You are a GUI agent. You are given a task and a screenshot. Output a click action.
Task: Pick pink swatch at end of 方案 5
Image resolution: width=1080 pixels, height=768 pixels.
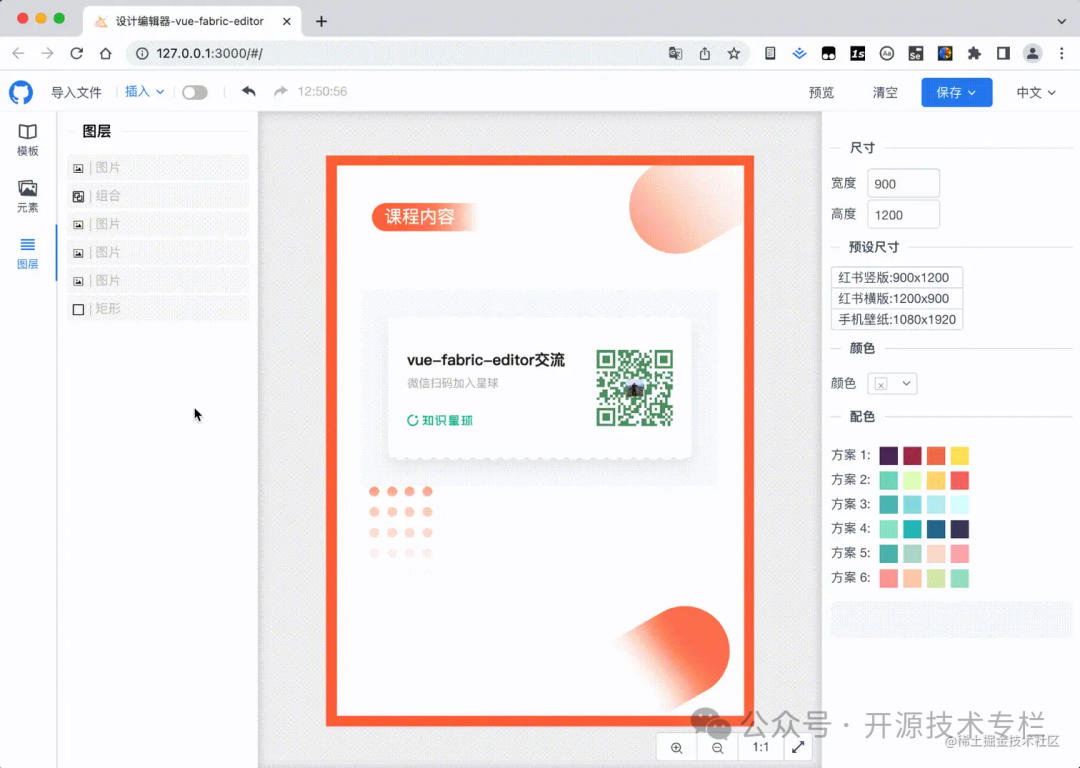point(959,553)
